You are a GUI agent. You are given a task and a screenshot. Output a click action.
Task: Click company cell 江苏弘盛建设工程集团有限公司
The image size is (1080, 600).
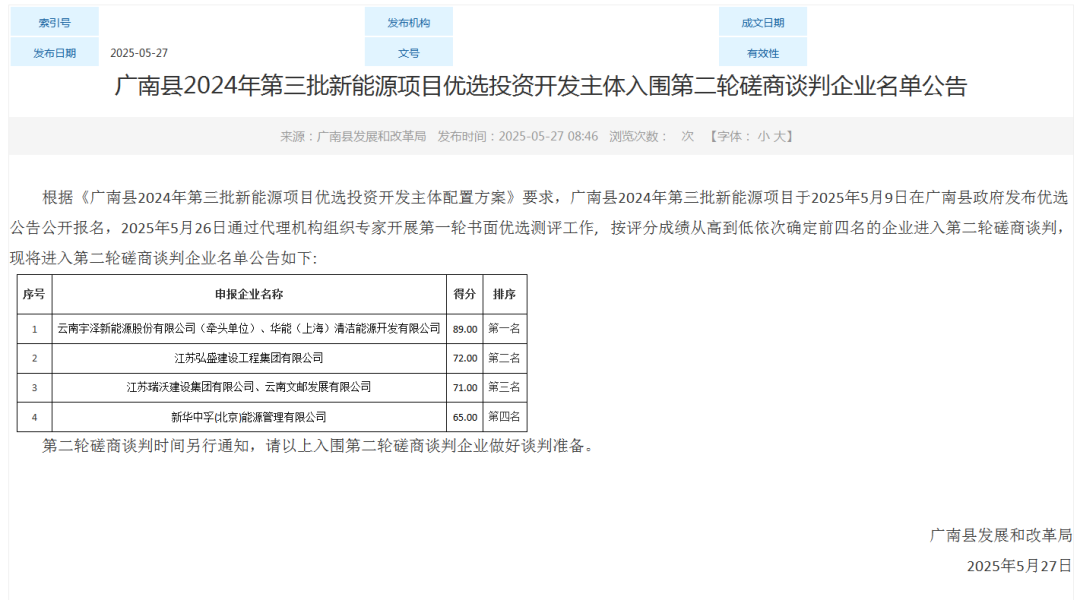(249, 358)
